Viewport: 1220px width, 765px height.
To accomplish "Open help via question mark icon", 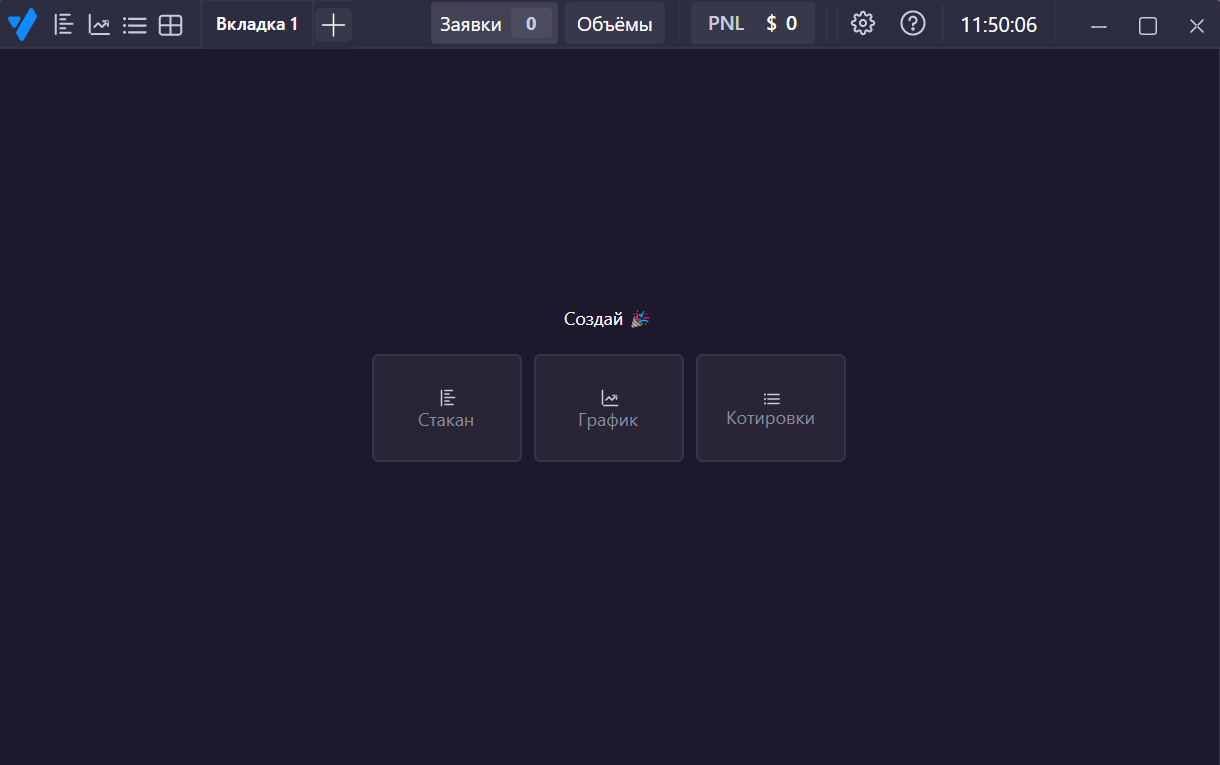I will coord(913,23).
